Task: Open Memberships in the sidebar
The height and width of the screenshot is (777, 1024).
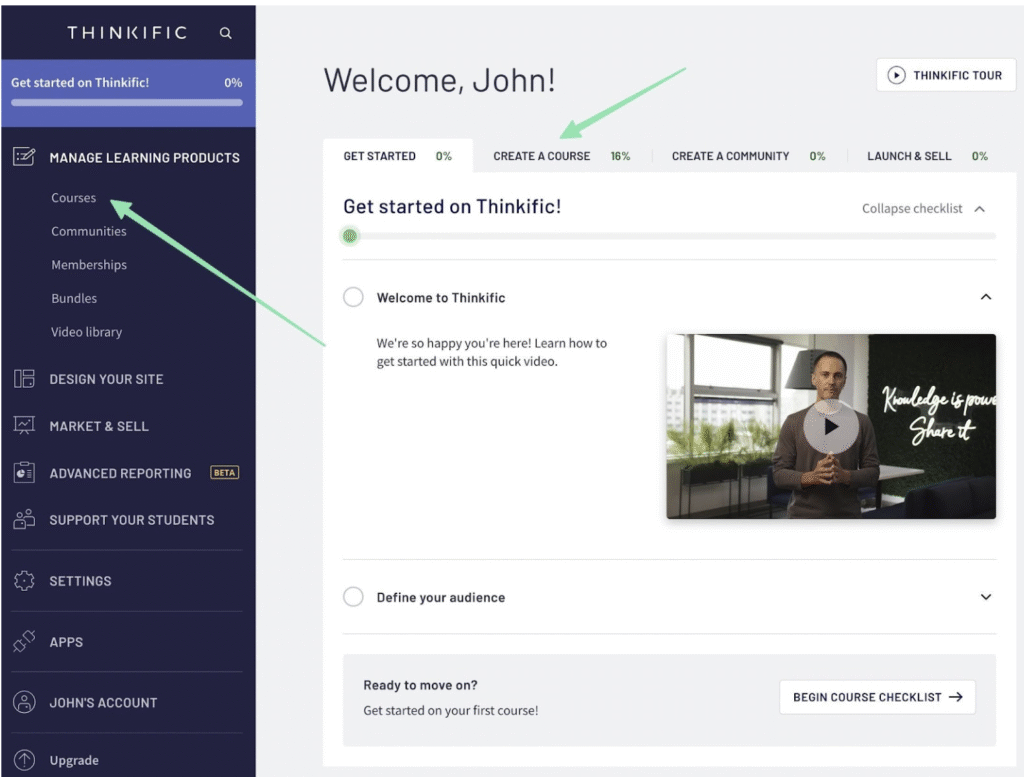Action: pos(89,264)
